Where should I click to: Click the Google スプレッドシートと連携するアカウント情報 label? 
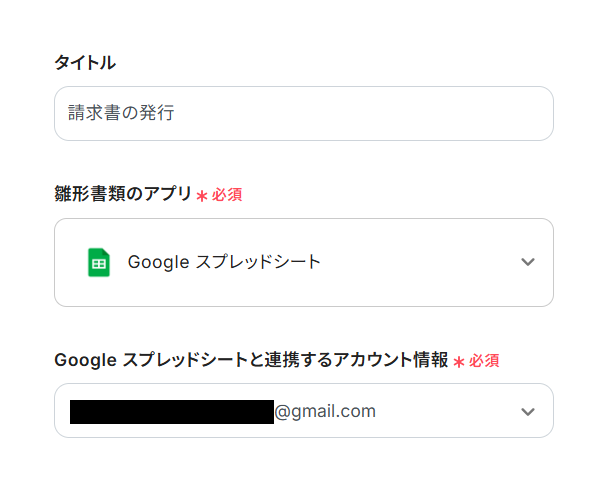(x=251, y=360)
